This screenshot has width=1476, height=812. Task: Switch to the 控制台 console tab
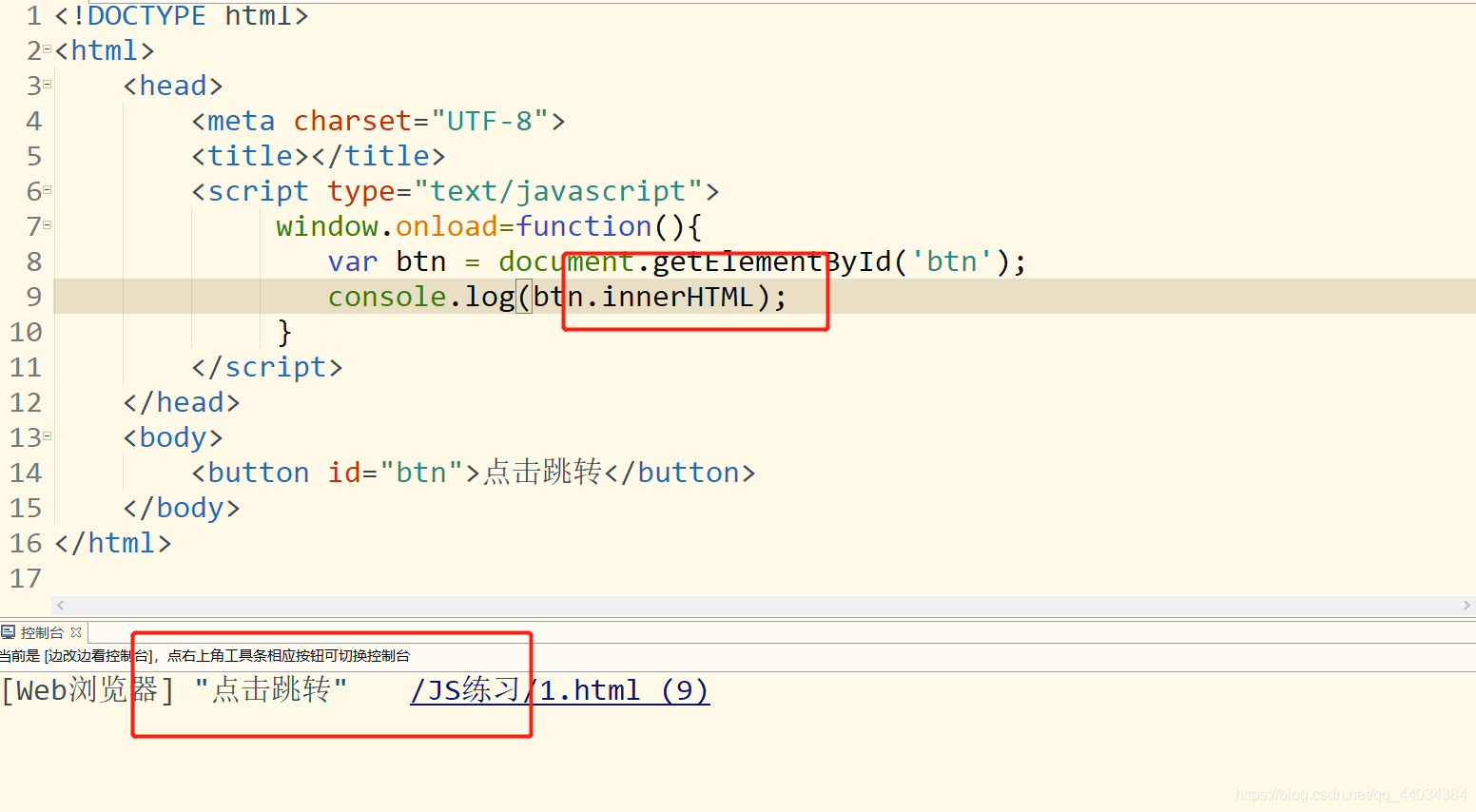click(42, 631)
